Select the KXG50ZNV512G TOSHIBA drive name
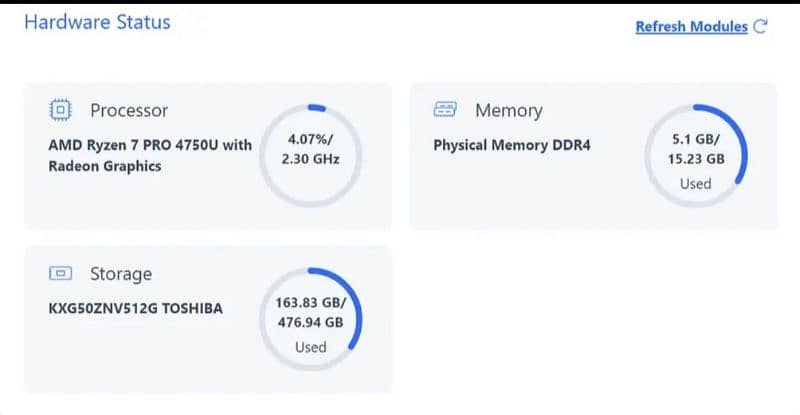 tap(136, 308)
